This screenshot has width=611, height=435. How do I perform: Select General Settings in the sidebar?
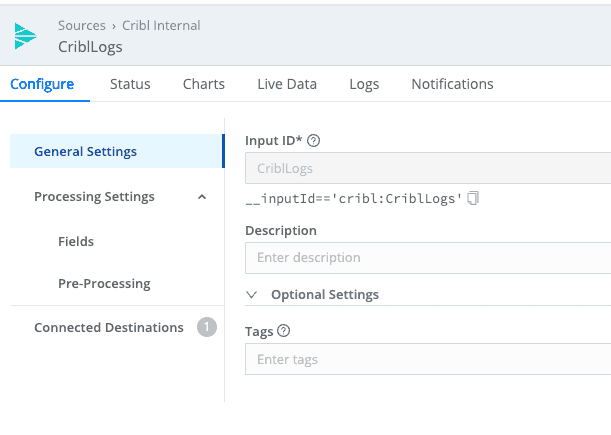(85, 152)
